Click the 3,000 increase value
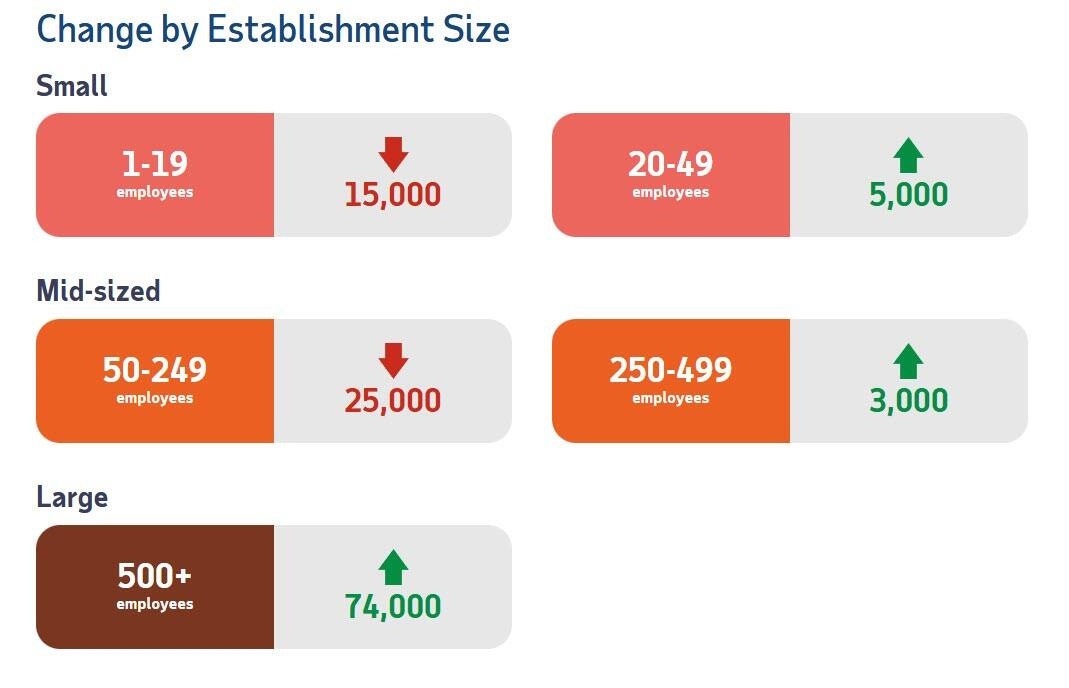 coord(908,401)
